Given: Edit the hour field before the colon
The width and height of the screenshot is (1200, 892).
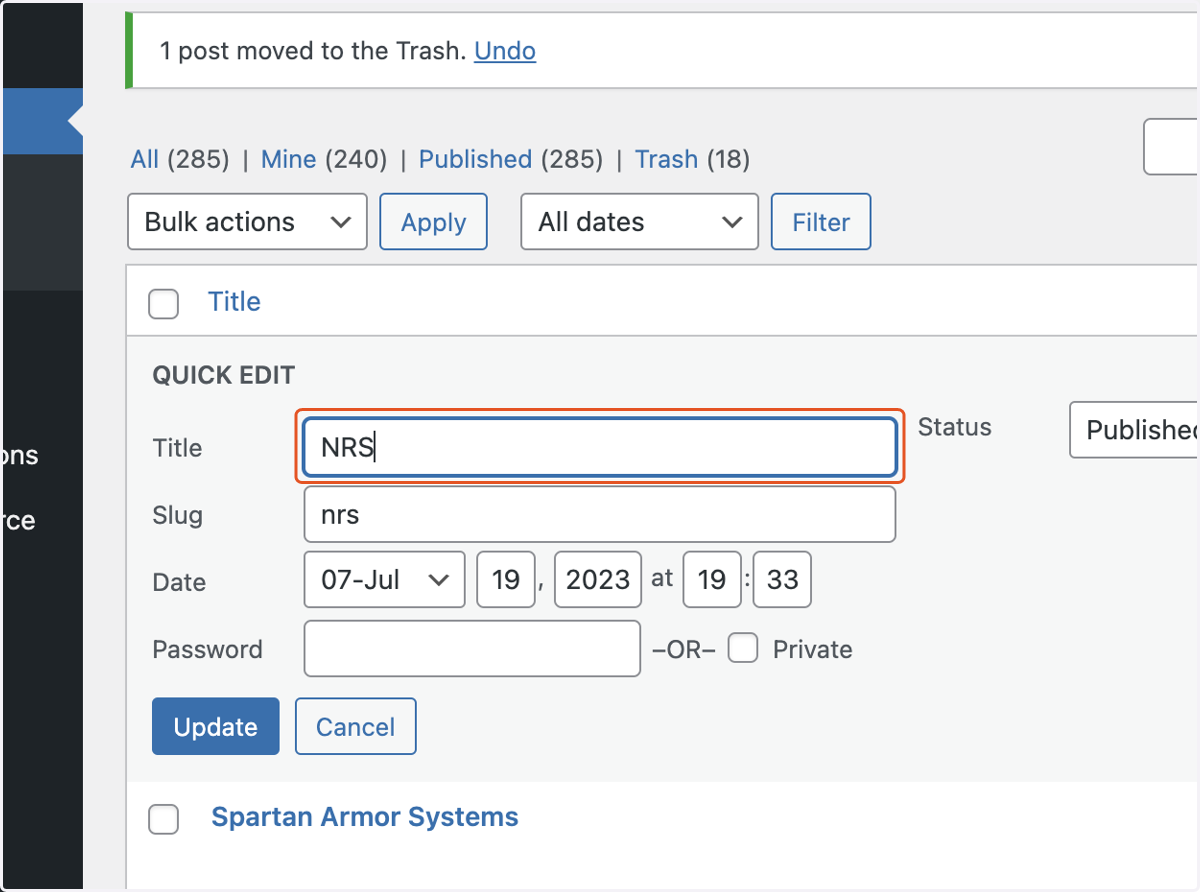Looking at the screenshot, I should (712, 579).
